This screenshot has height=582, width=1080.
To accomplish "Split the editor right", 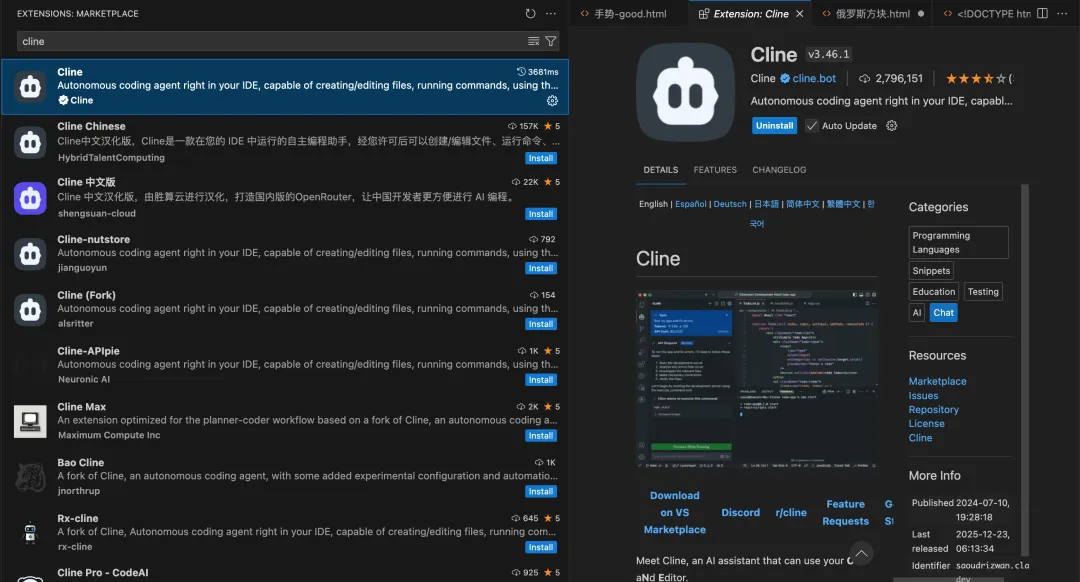I will tap(1042, 14).
